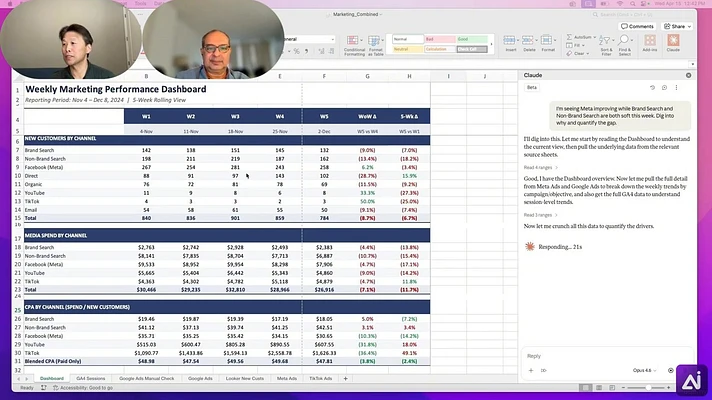This screenshot has height=400, width=712.
Task: Open Conditional Formatting in the ribbon
Action: point(354,45)
